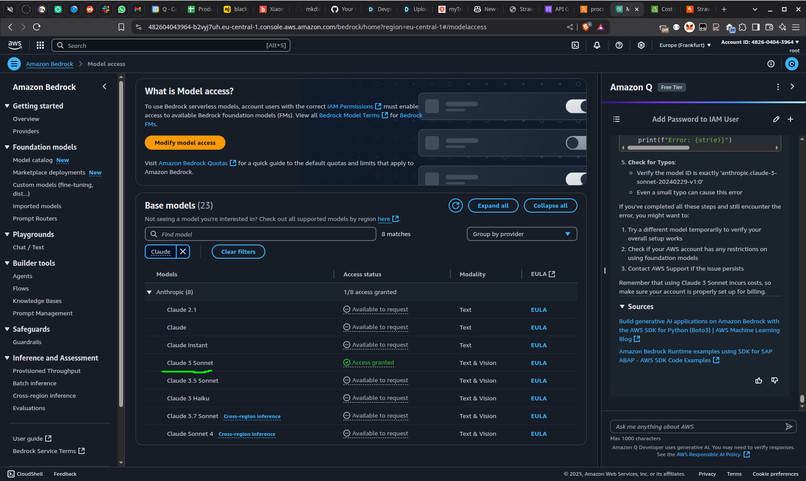Open the Europe (Frankfurt) region selector
The image size is (806, 481).
click(685, 45)
